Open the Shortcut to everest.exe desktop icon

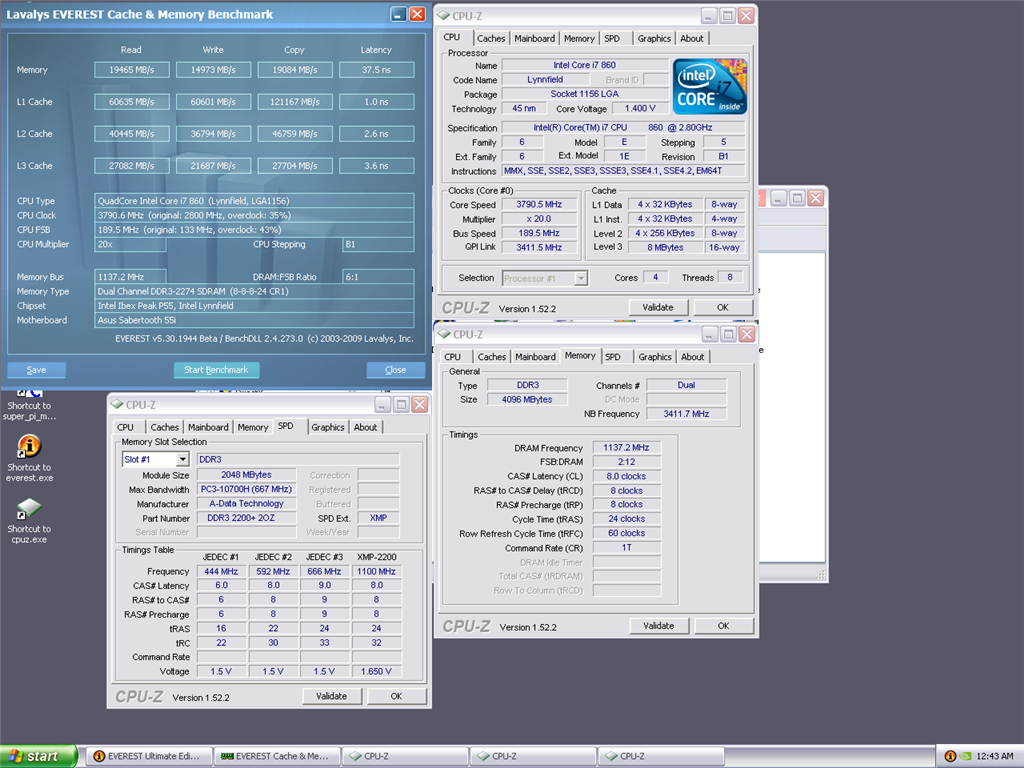click(29, 446)
